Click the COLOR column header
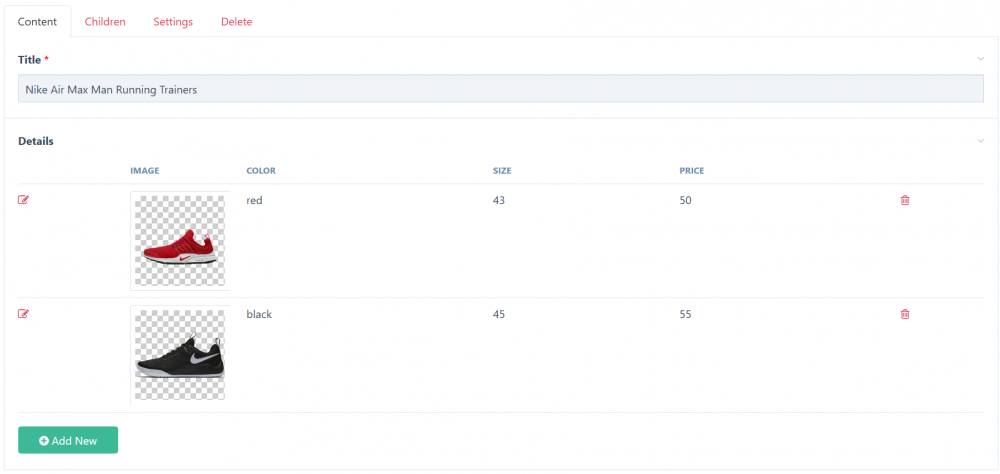 pos(261,171)
